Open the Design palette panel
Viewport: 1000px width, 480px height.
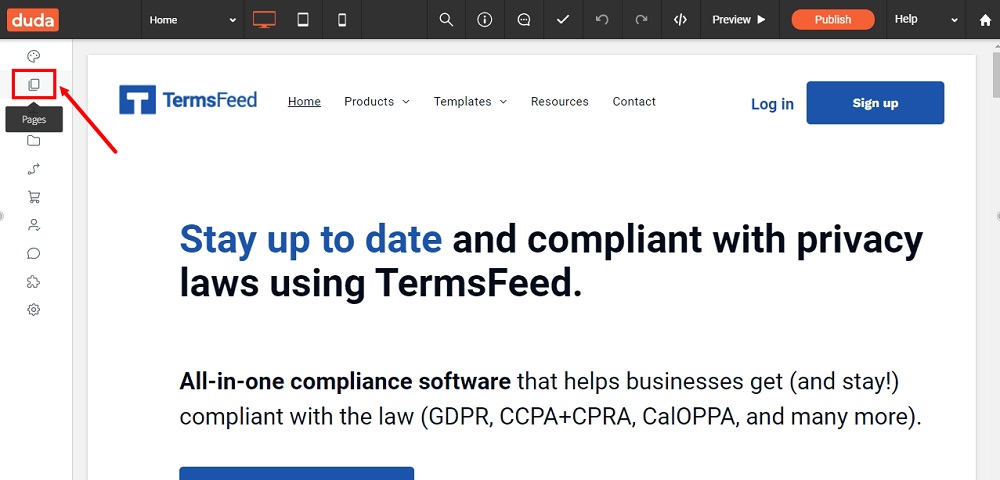click(34, 57)
